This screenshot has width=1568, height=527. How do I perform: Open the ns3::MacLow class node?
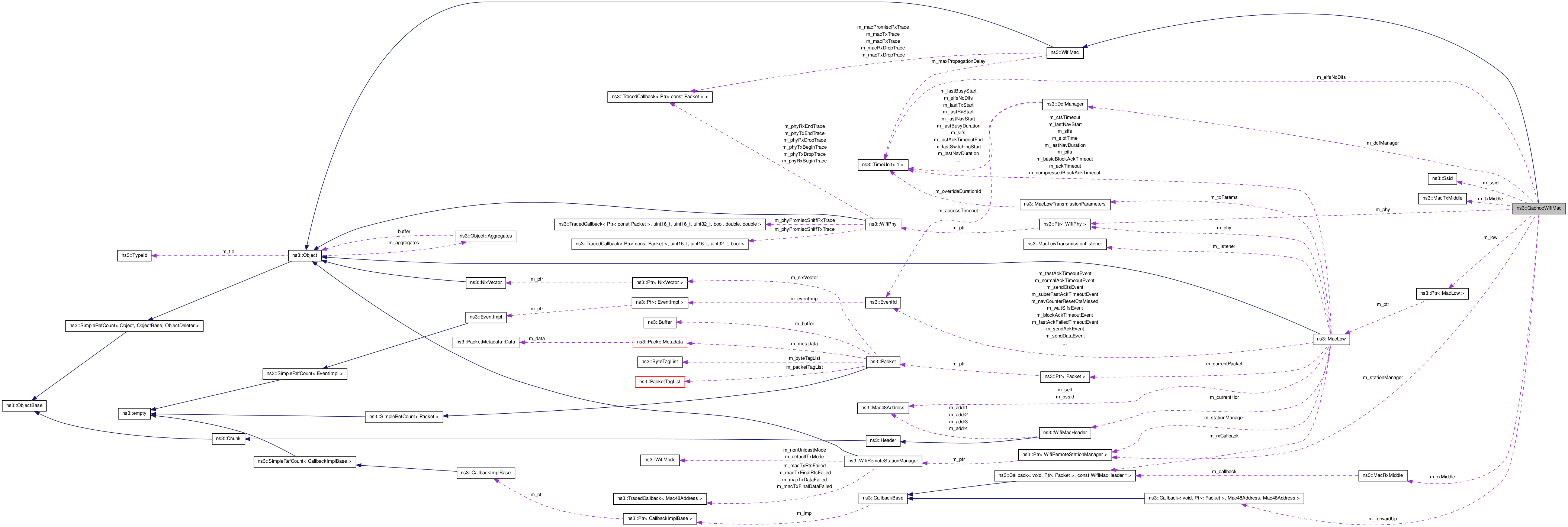click(x=1331, y=339)
